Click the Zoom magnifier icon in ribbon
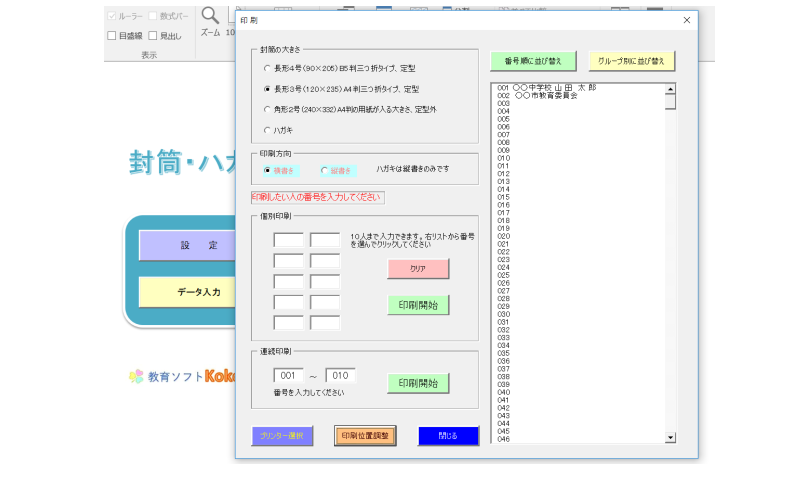The width and height of the screenshot is (800, 480). point(210,15)
